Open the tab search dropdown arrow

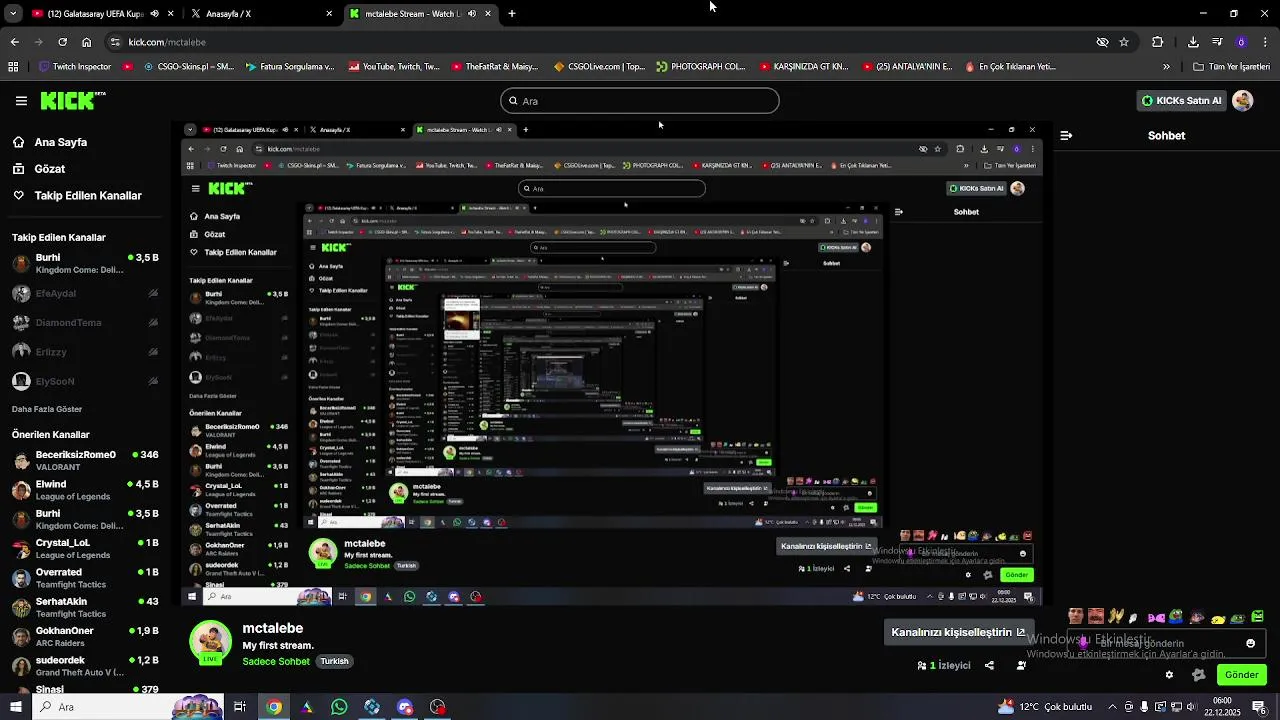point(13,14)
